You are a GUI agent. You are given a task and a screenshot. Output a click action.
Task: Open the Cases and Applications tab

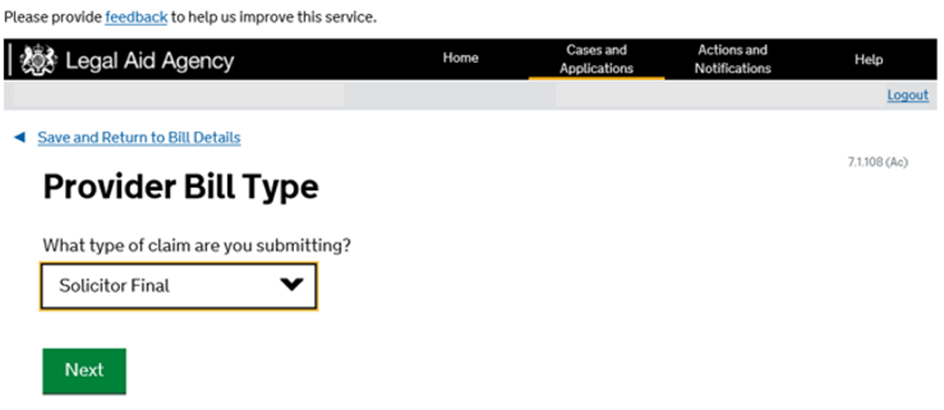tap(596, 59)
